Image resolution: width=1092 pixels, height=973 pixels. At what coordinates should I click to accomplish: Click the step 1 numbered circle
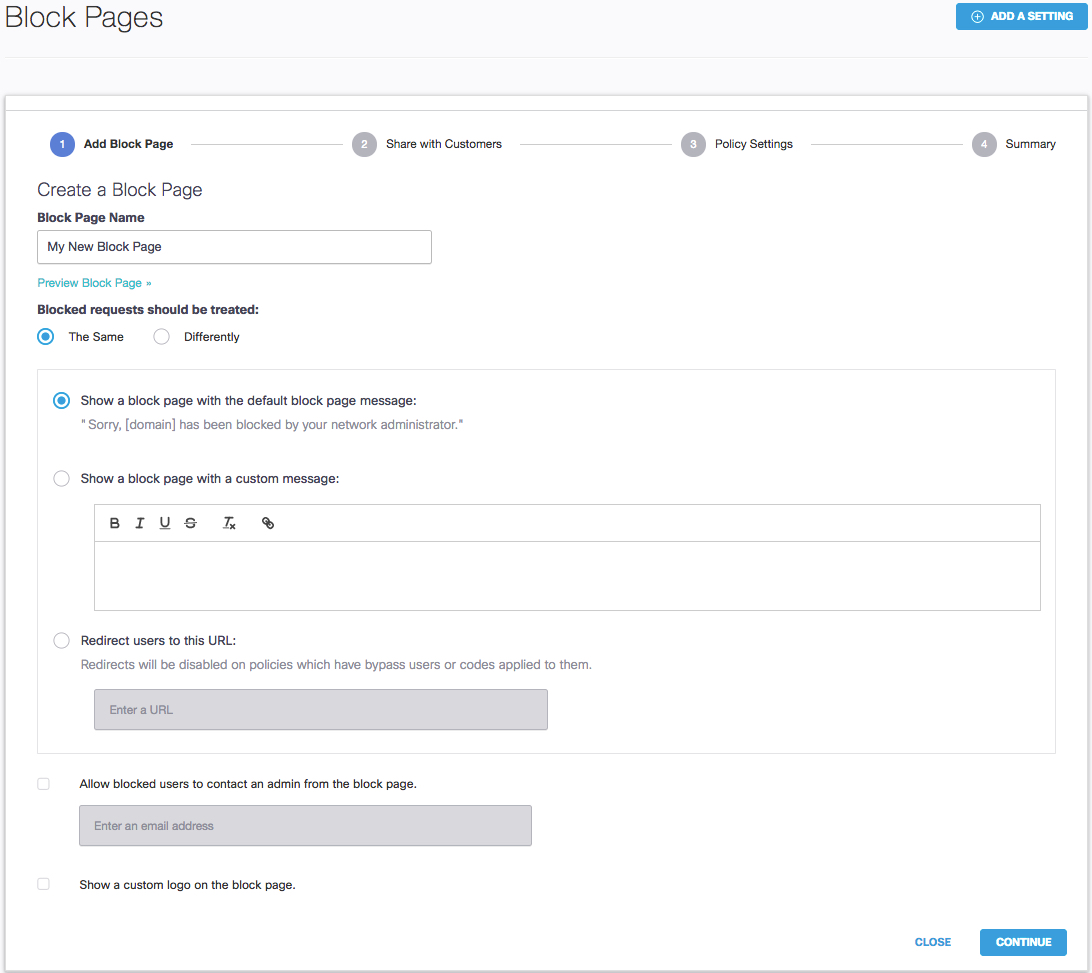(61, 144)
